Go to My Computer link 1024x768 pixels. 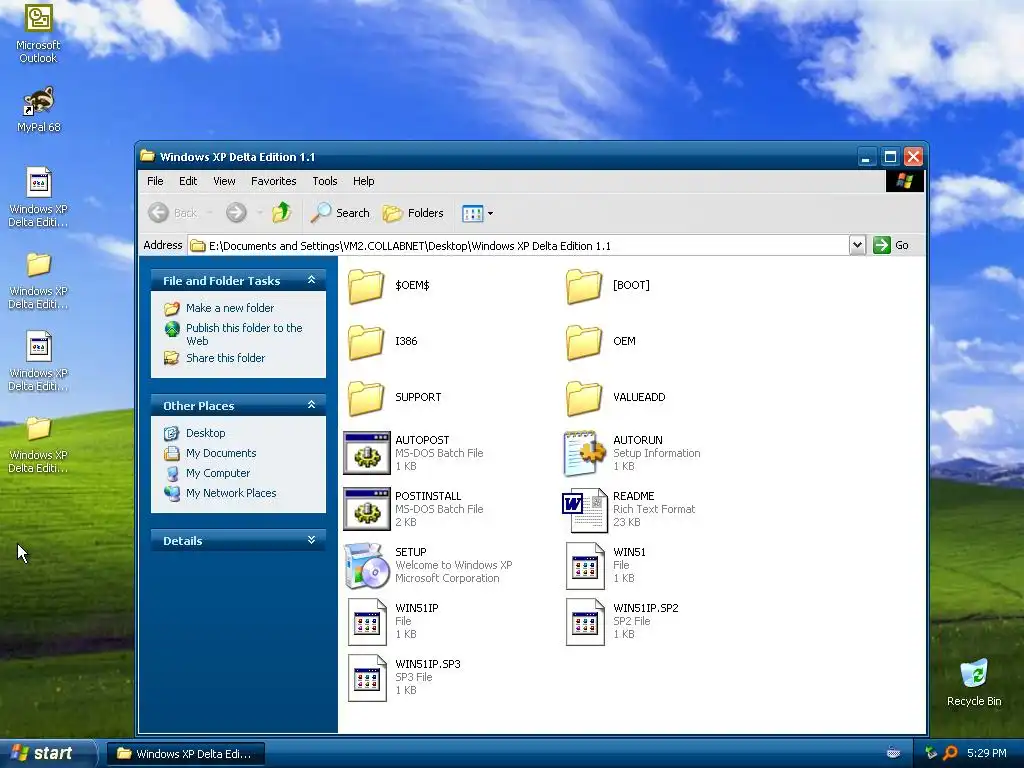218,473
